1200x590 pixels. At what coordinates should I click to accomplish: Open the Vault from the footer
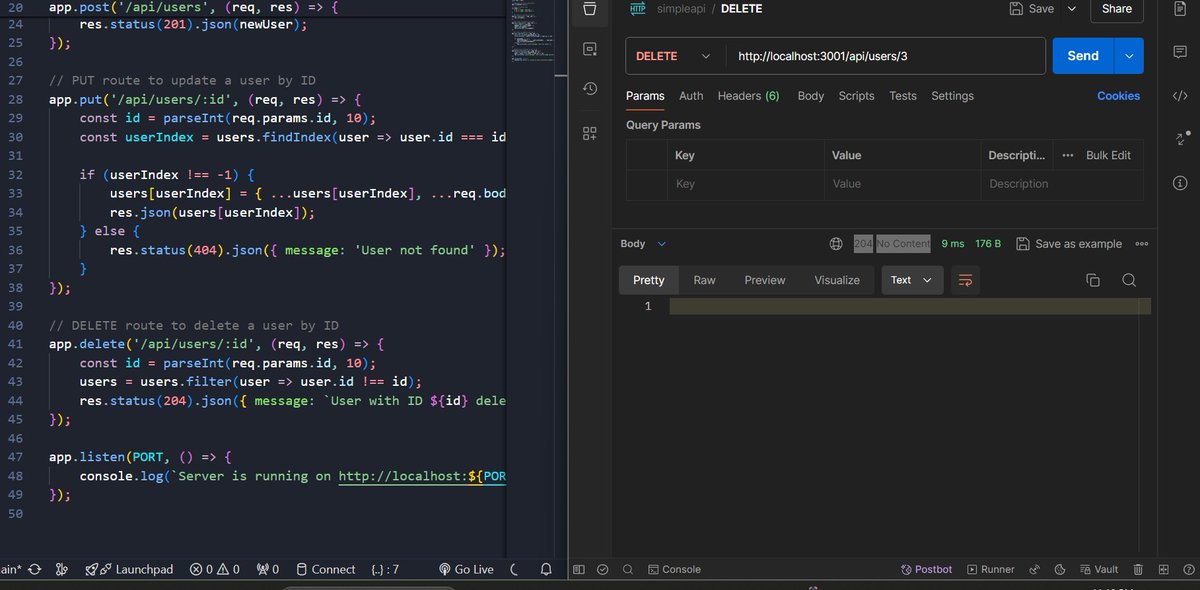click(x=1099, y=569)
